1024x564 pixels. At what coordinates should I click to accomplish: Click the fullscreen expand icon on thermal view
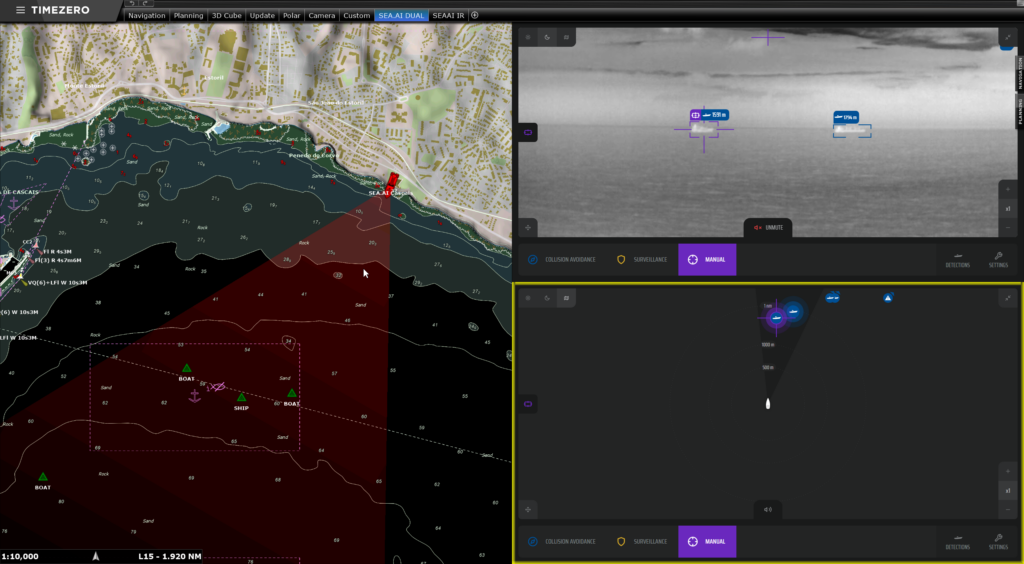1006,38
